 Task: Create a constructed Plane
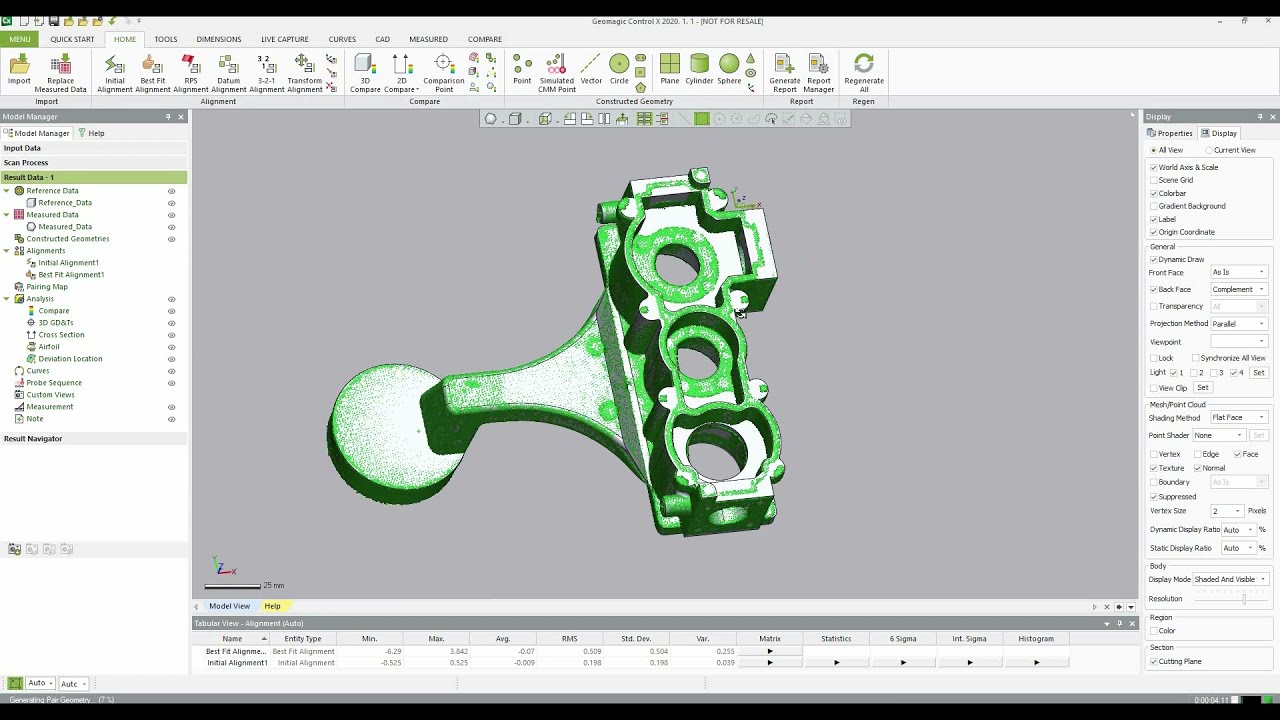(x=669, y=71)
